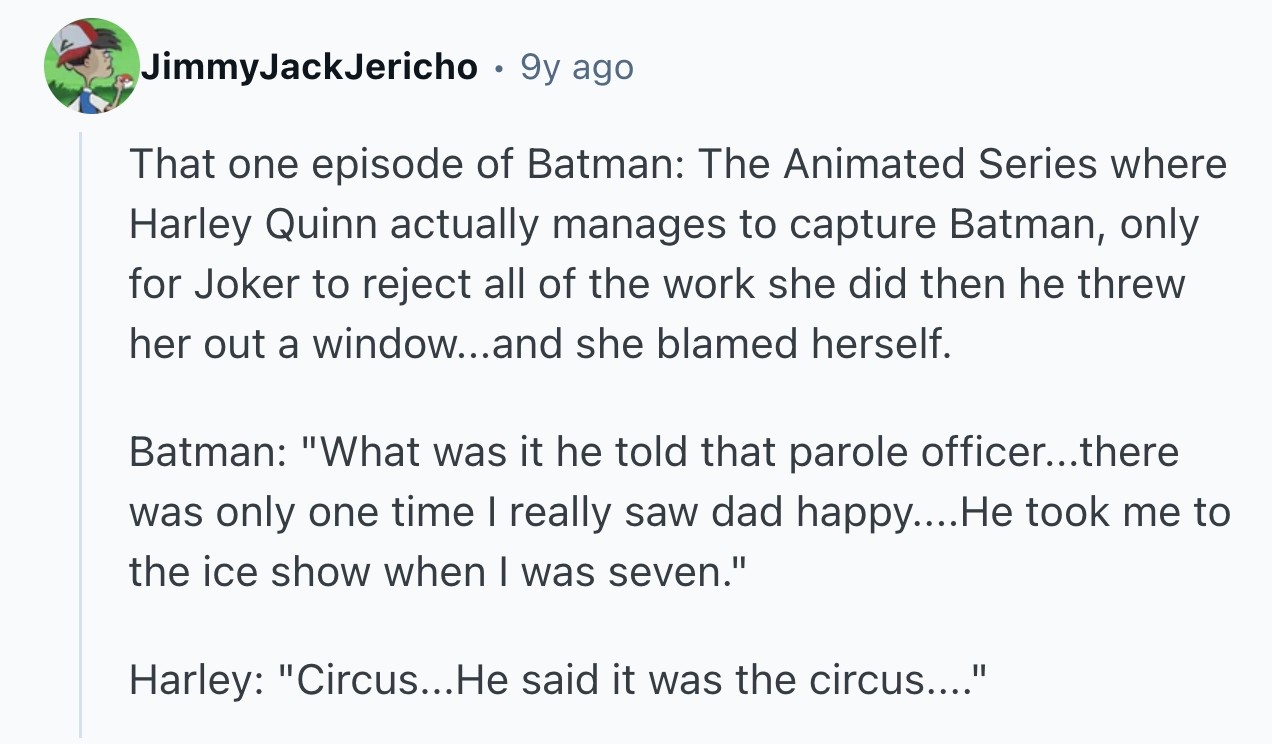Click the Pokeball in the user avatar

pos(126,83)
